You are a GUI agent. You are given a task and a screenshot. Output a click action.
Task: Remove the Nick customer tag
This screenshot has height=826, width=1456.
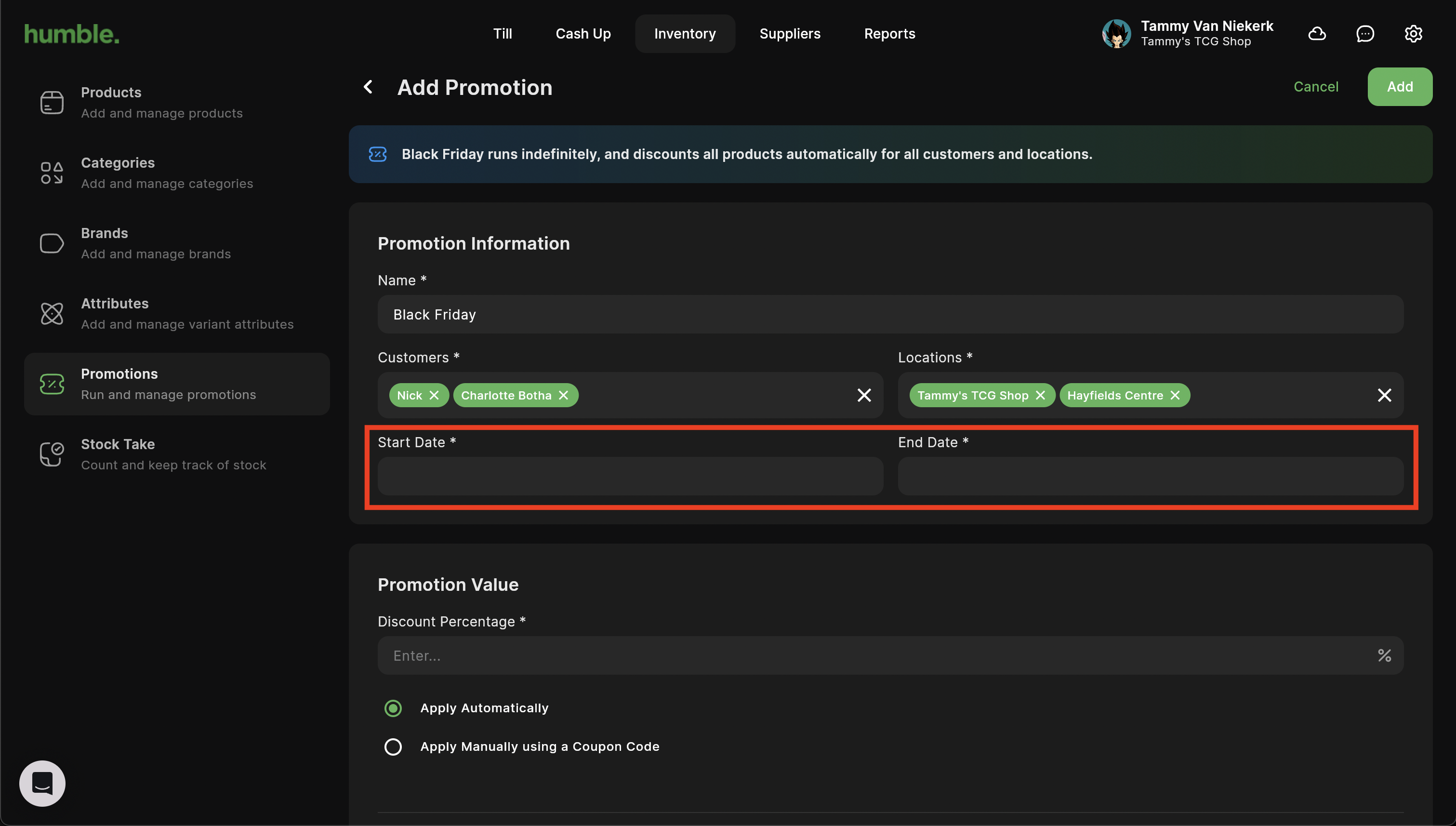click(434, 396)
